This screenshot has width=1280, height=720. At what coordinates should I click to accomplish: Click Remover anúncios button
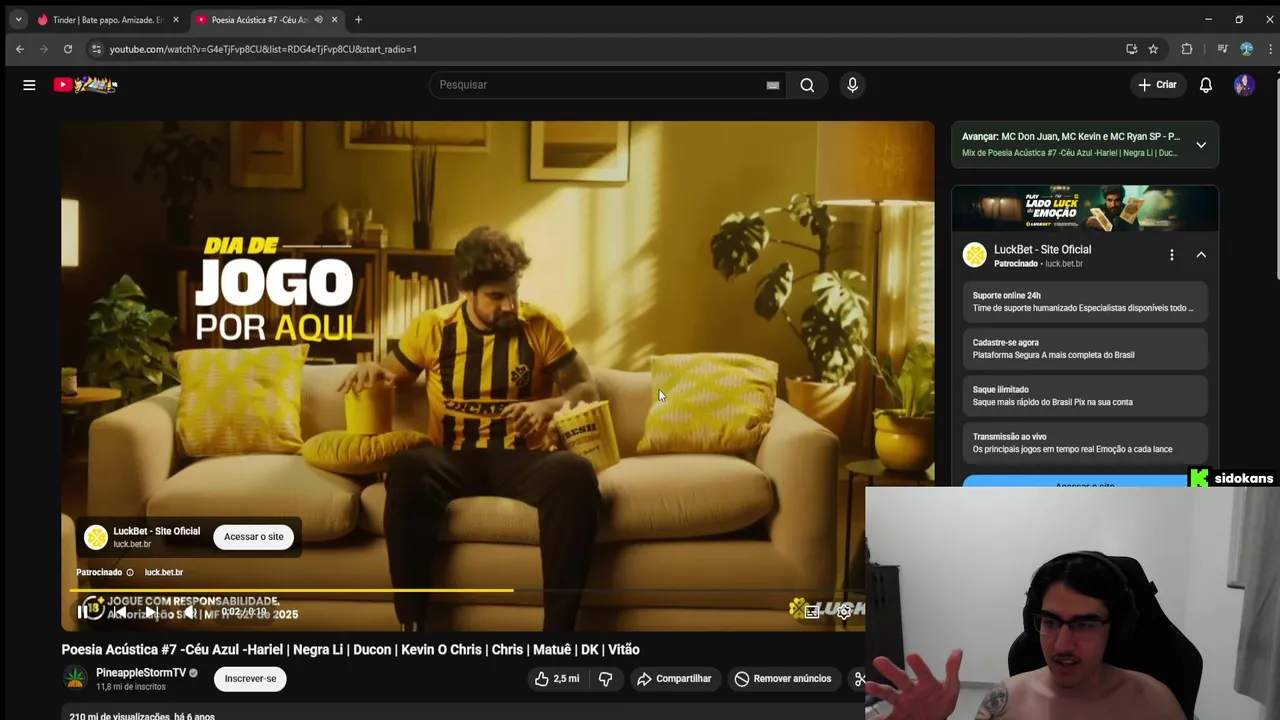[x=783, y=679]
